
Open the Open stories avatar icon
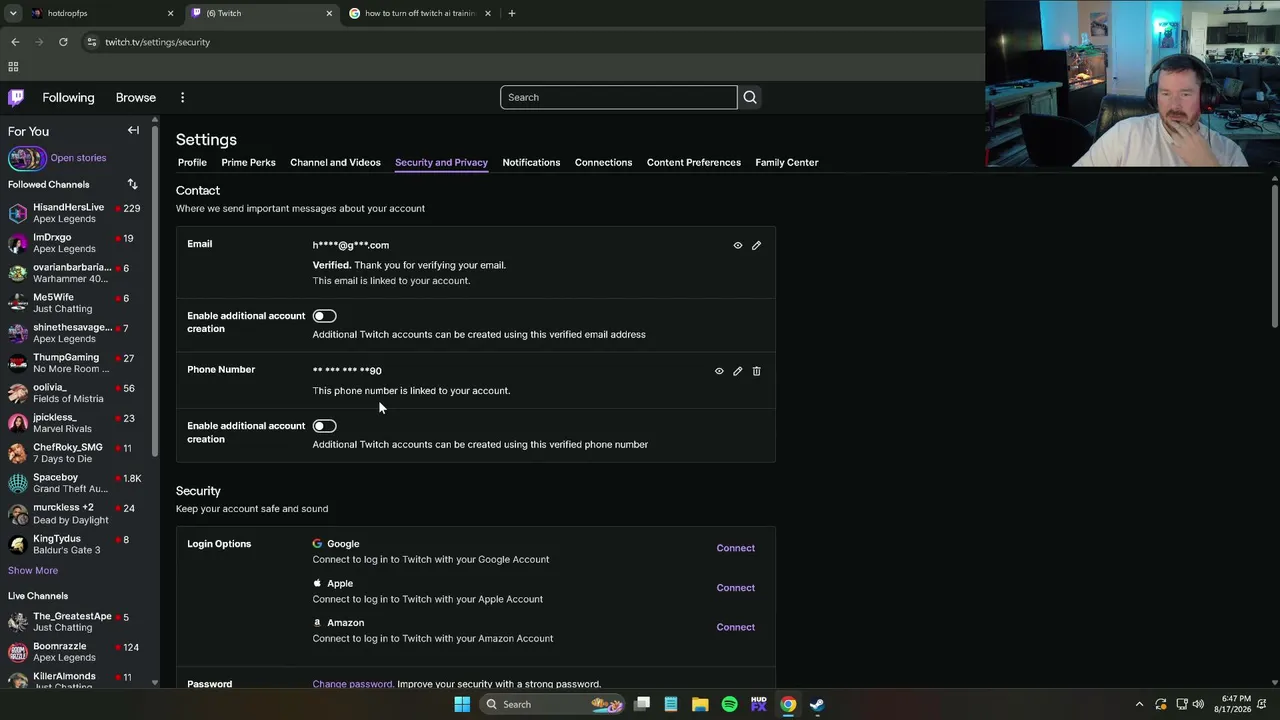[x=27, y=158]
